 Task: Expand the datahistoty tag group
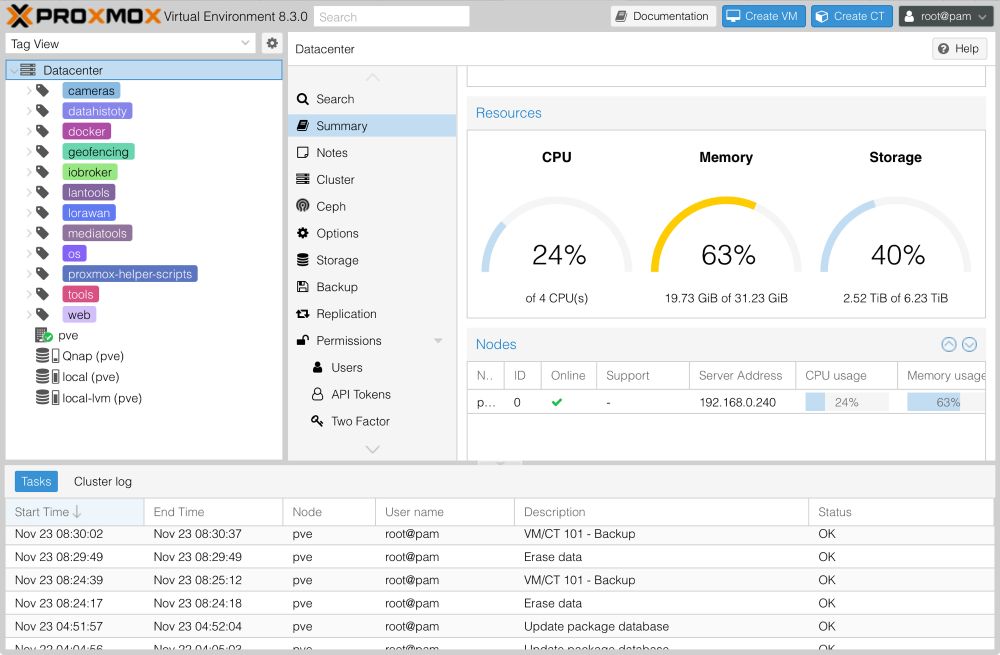click(x=29, y=111)
